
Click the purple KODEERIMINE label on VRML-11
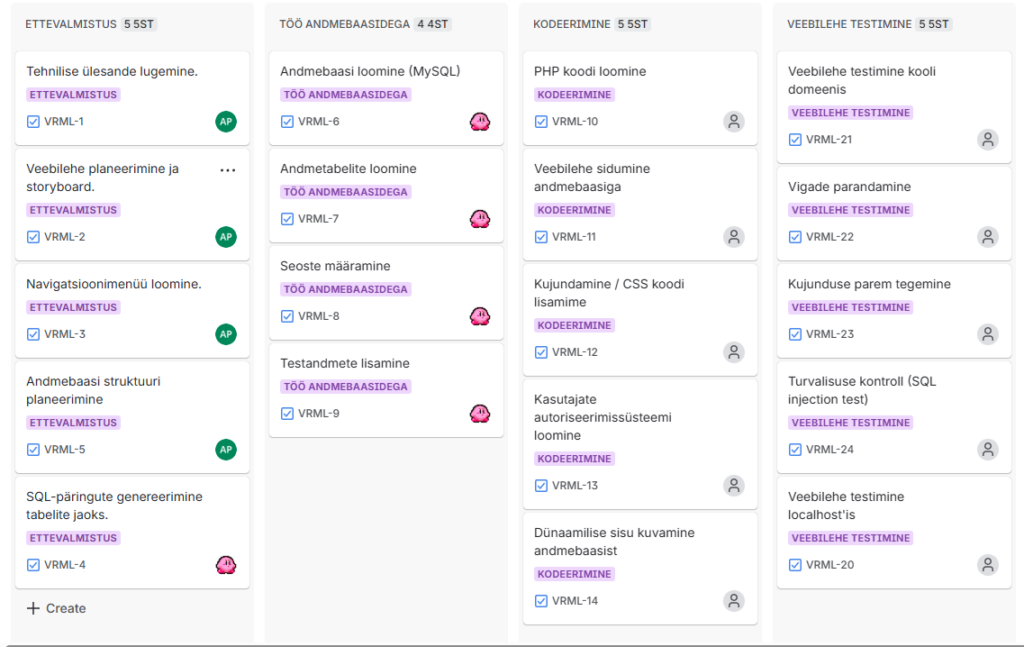click(575, 210)
